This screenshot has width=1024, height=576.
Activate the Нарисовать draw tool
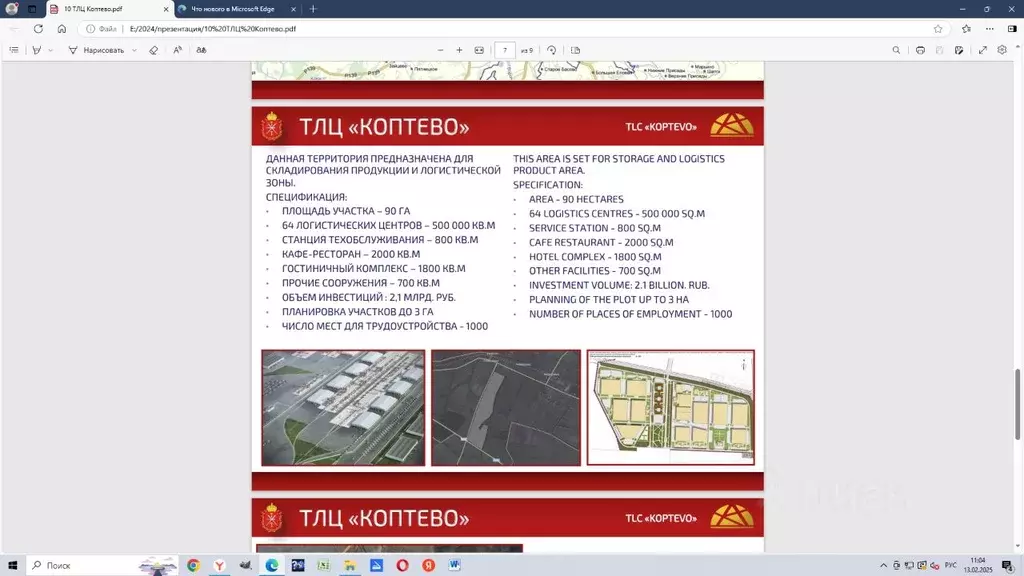coord(96,50)
